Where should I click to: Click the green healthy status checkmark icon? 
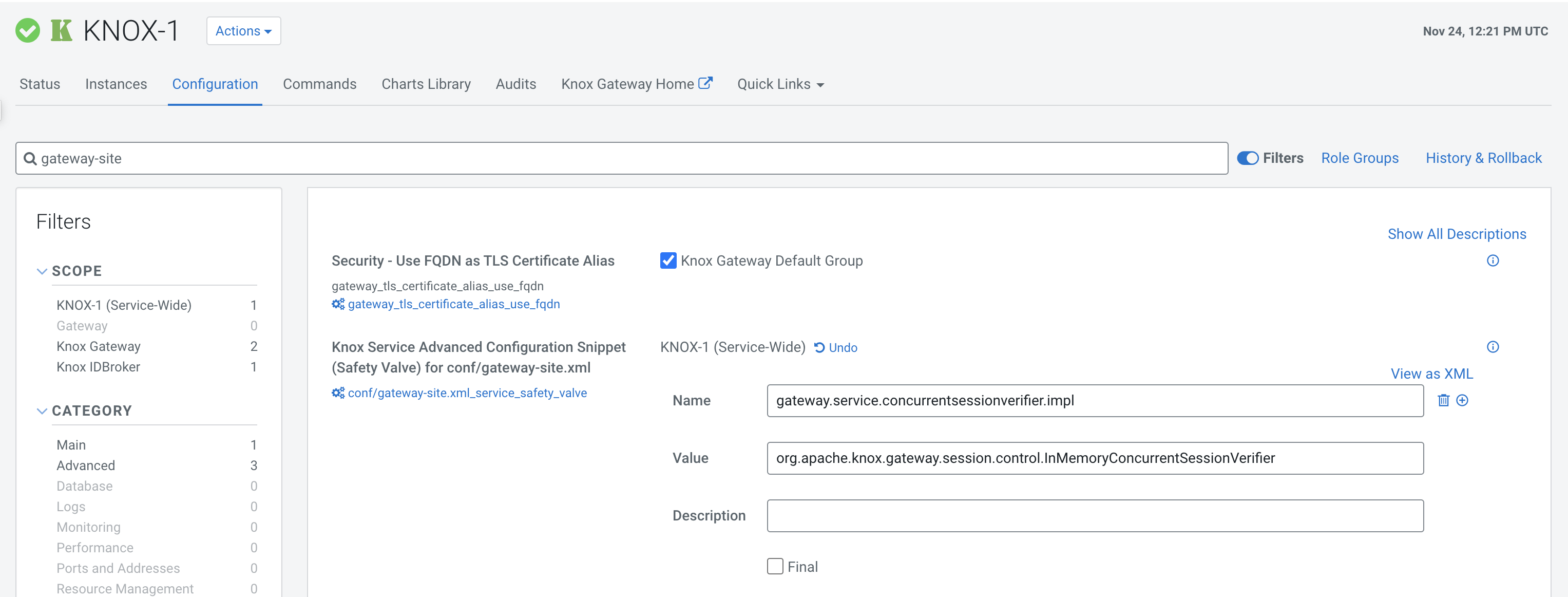pos(27,30)
